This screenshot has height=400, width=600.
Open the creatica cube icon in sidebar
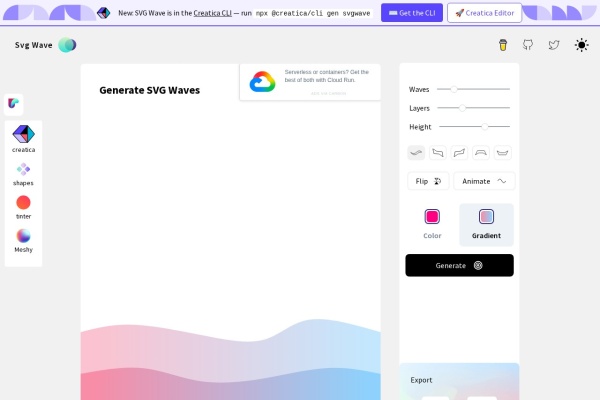click(x=23, y=134)
